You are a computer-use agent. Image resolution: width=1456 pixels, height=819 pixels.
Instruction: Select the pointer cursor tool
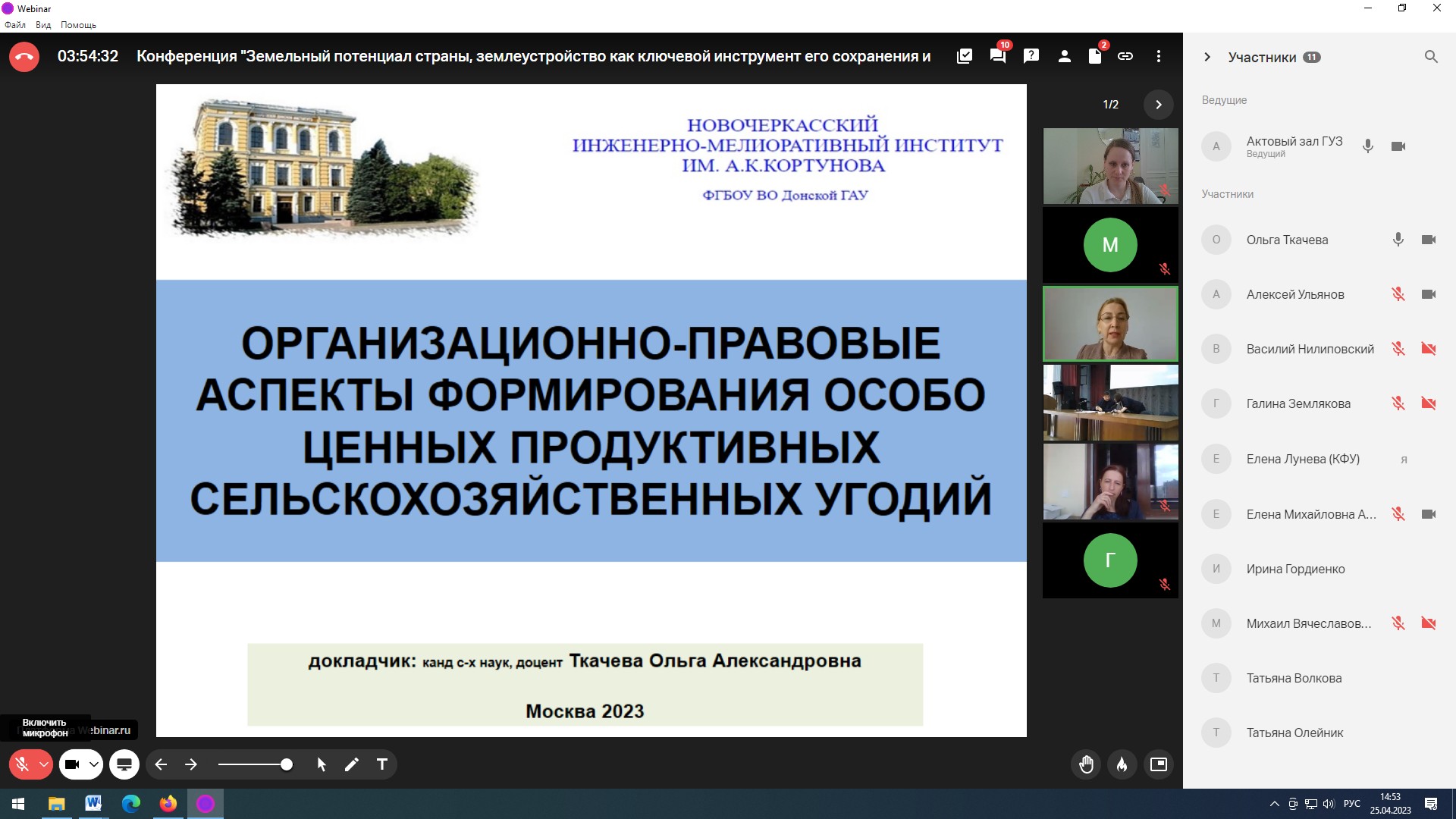point(321,764)
